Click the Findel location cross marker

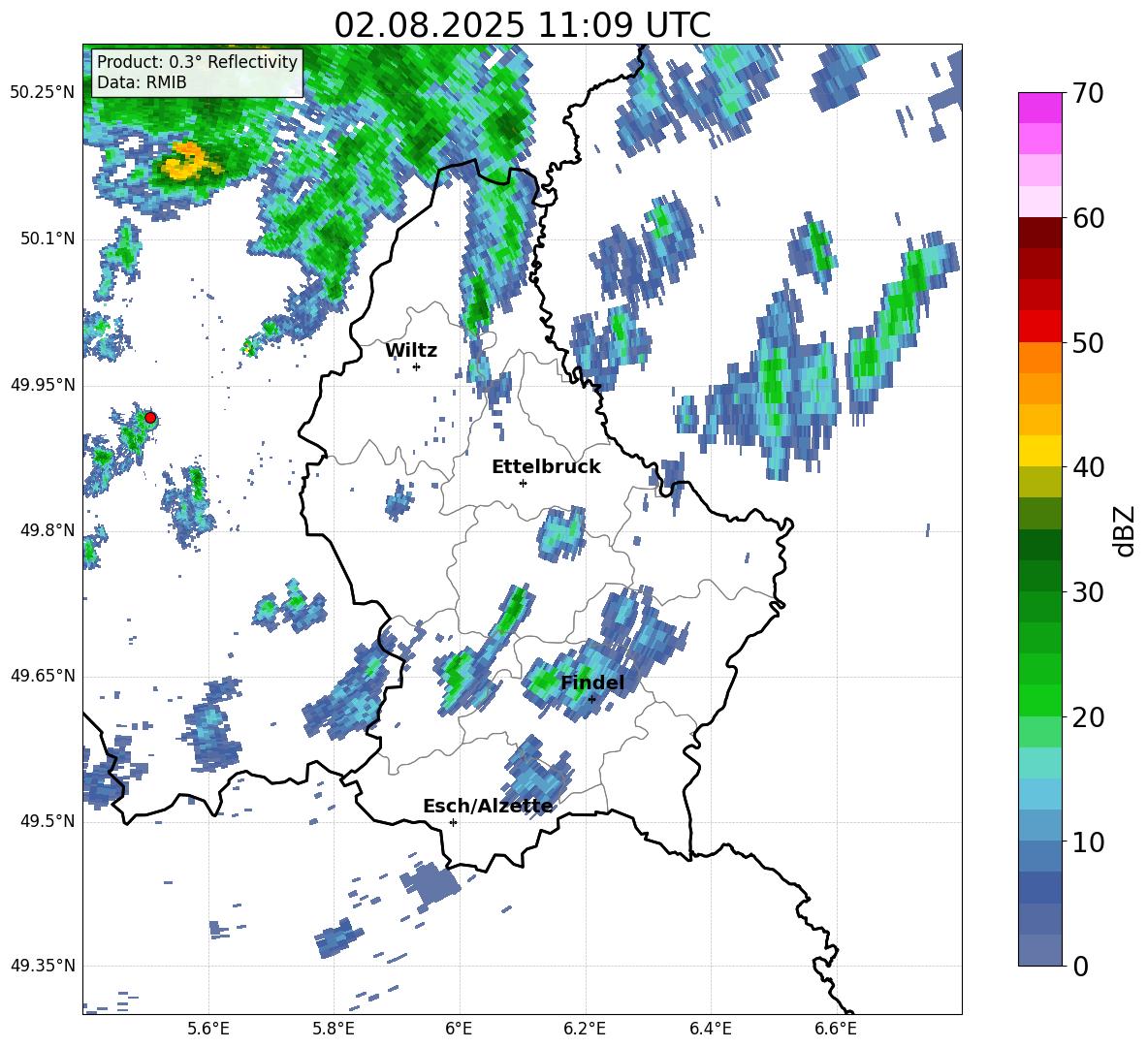(x=591, y=699)
